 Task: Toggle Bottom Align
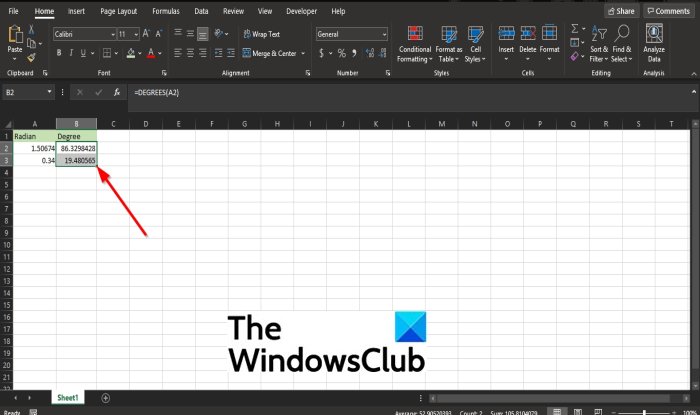203,33
